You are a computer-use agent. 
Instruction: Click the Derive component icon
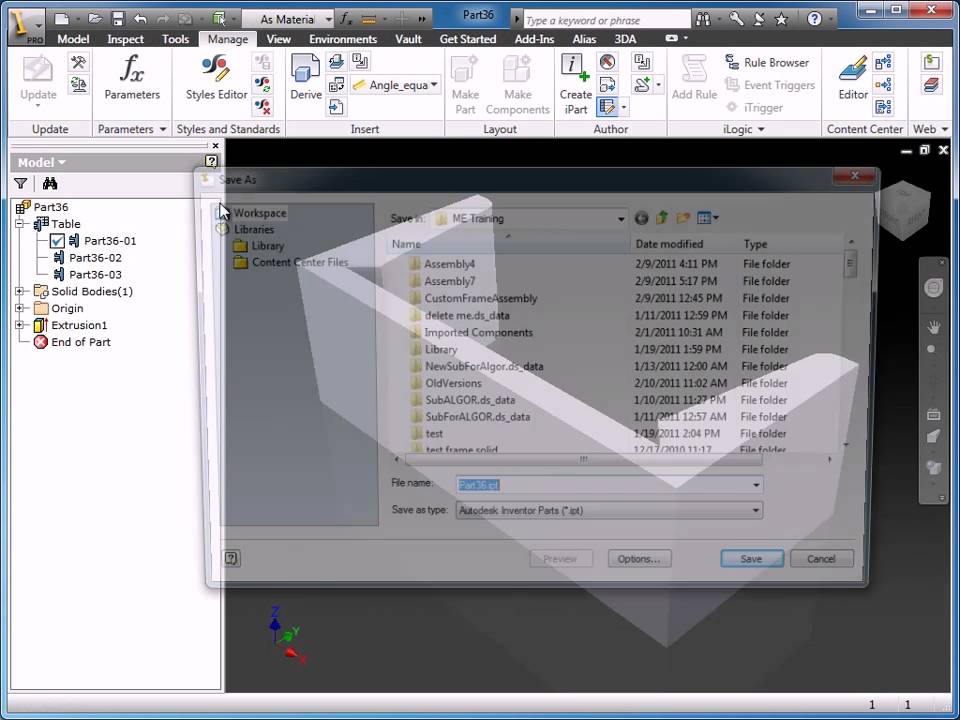pyautogui.click(x=306, y=78)
